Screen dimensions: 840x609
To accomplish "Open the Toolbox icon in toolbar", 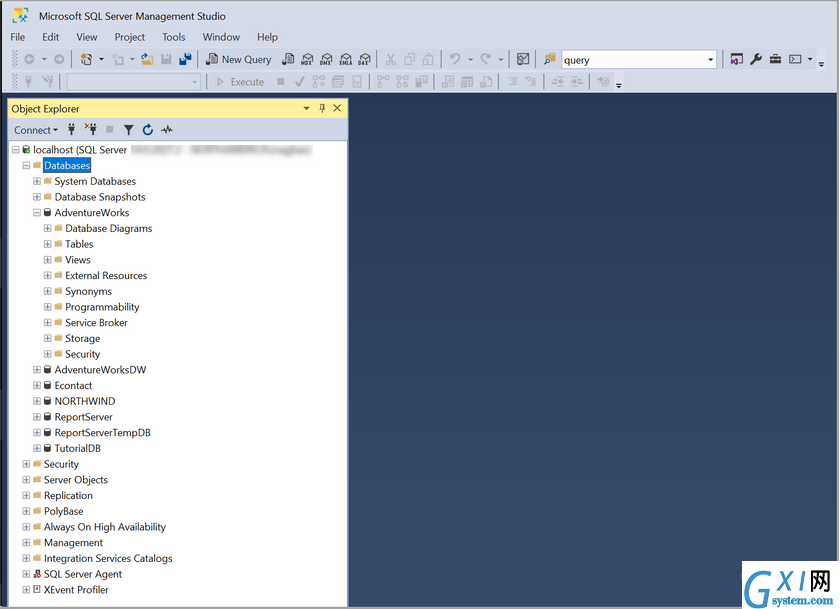I will [775, 59].
